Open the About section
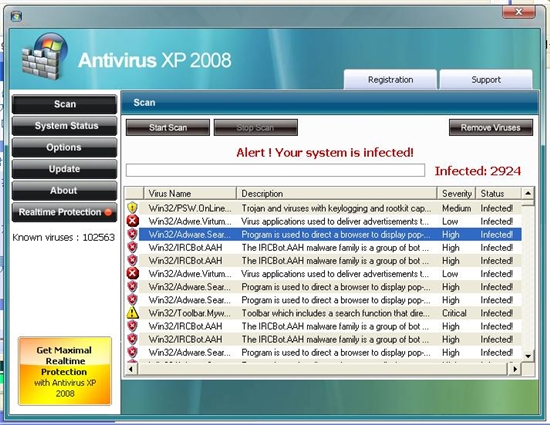550x425 pixels. 65,190
